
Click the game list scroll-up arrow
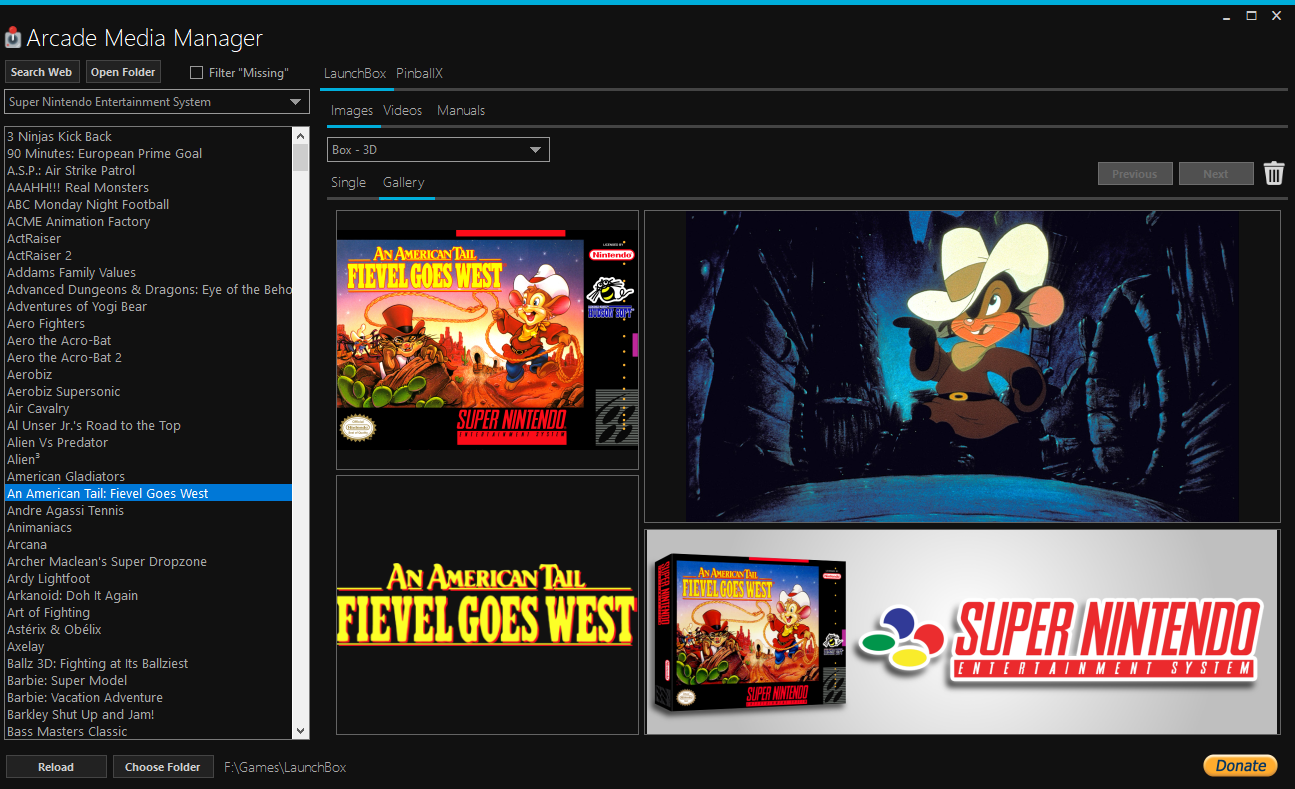click(x=301, y=135)
